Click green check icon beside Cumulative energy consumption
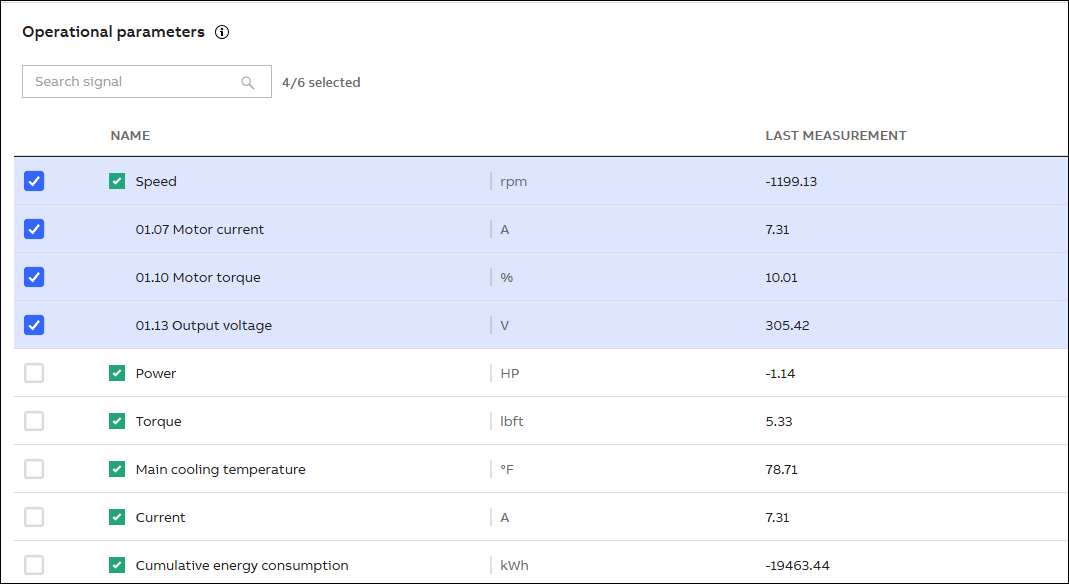This screenshot has width=1069, height=584. tap(117, 565)
